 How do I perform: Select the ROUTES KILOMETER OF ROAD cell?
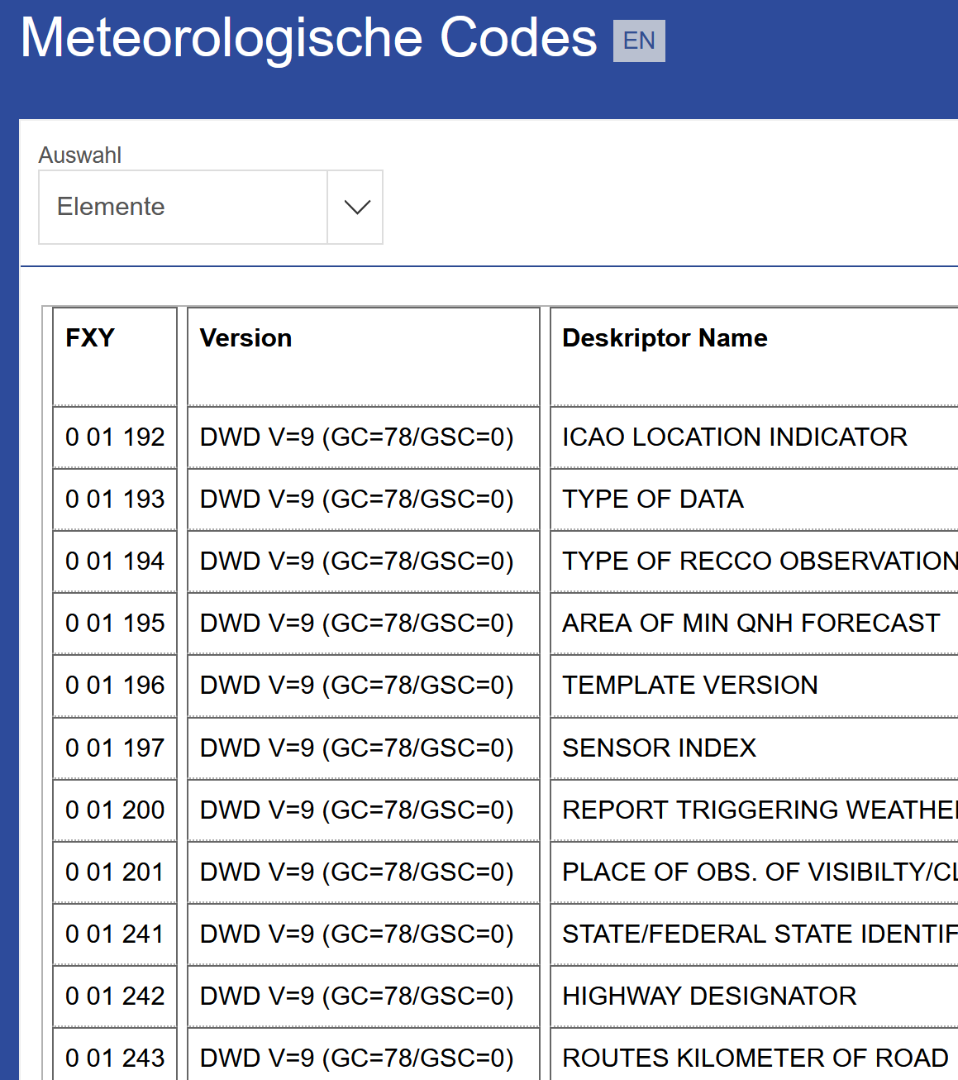755,1058
